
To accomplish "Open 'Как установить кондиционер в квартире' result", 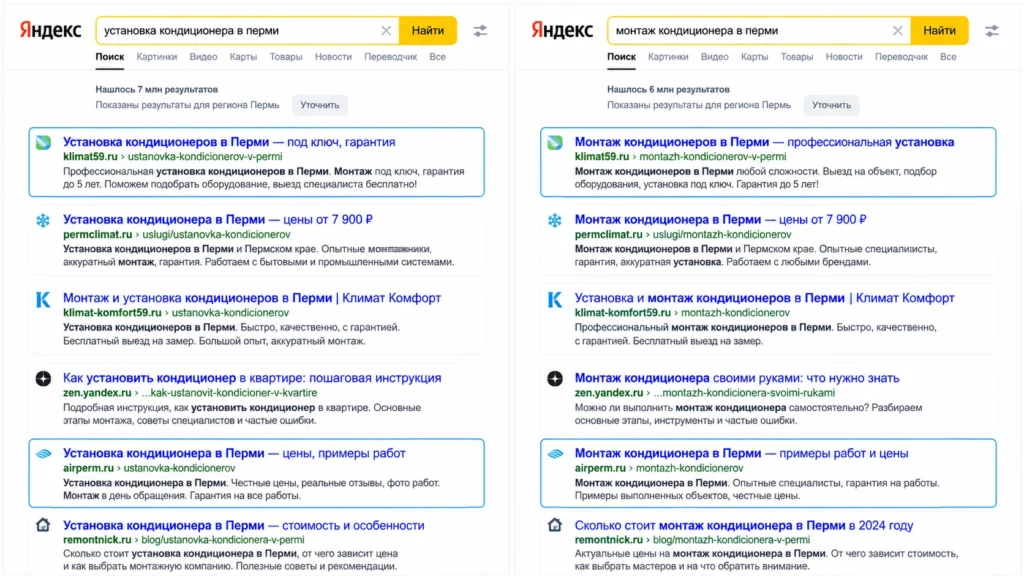I will tap(252, 377).
